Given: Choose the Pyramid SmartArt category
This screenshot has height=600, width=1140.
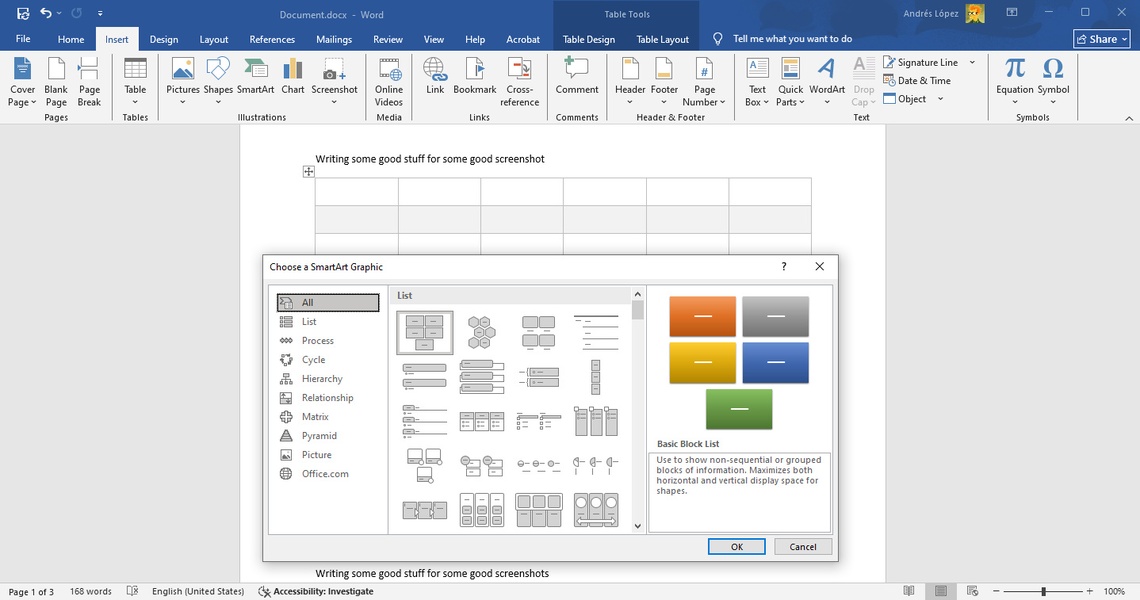Looking at the screenshot, I should point(319,436).
